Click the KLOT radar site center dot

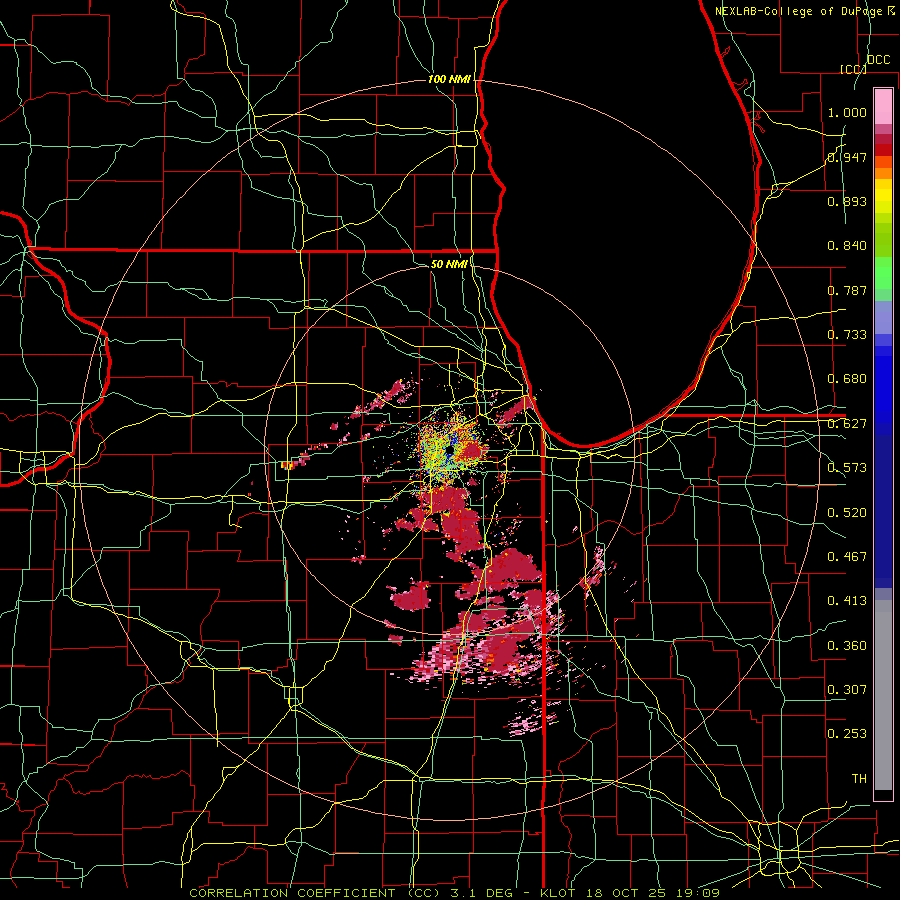click(450, 451)
